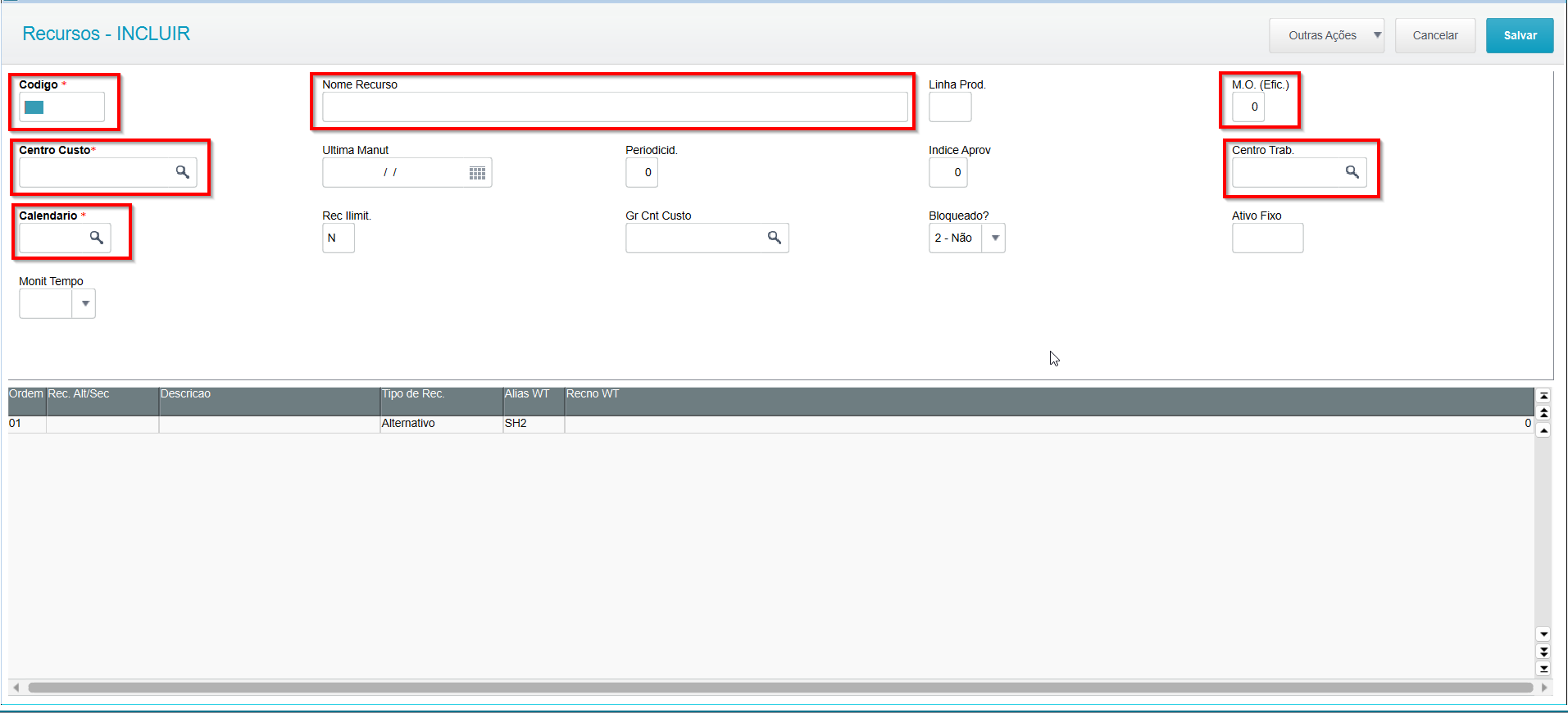Focus the Codigo input field

click(62, 107)
